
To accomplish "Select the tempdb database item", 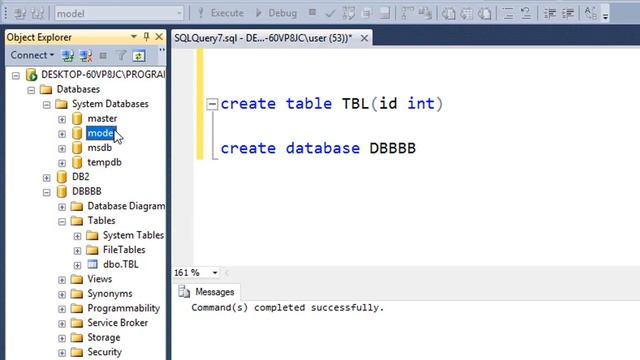I will (x=104, y=162).
